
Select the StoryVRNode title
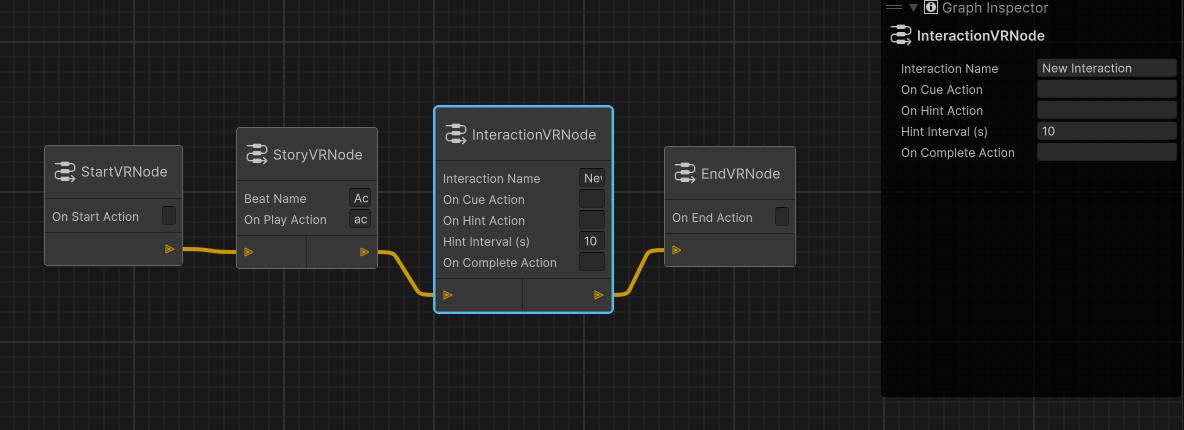(x=318, y=155)
